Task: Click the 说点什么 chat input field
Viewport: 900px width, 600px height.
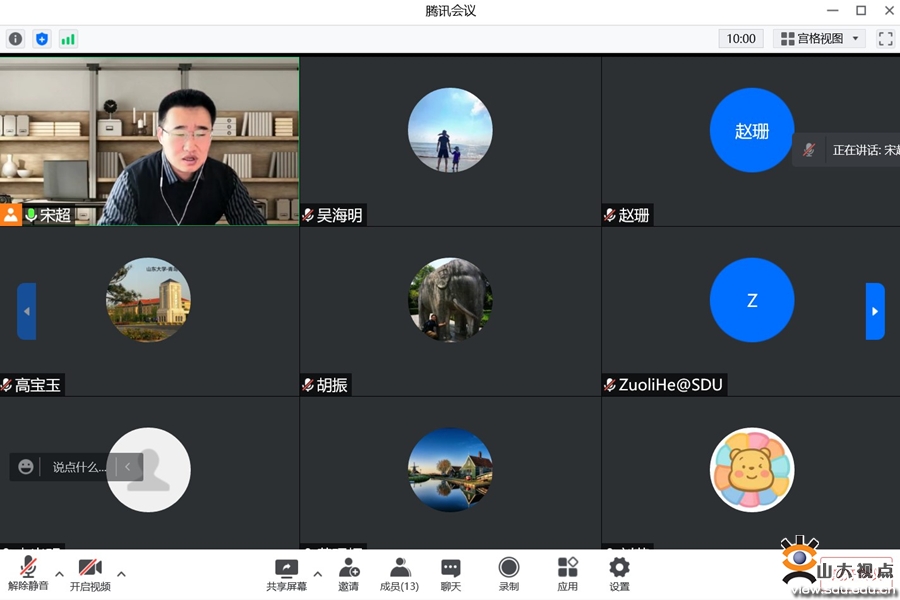Action: pyautogui.click(x=79, y=467)
